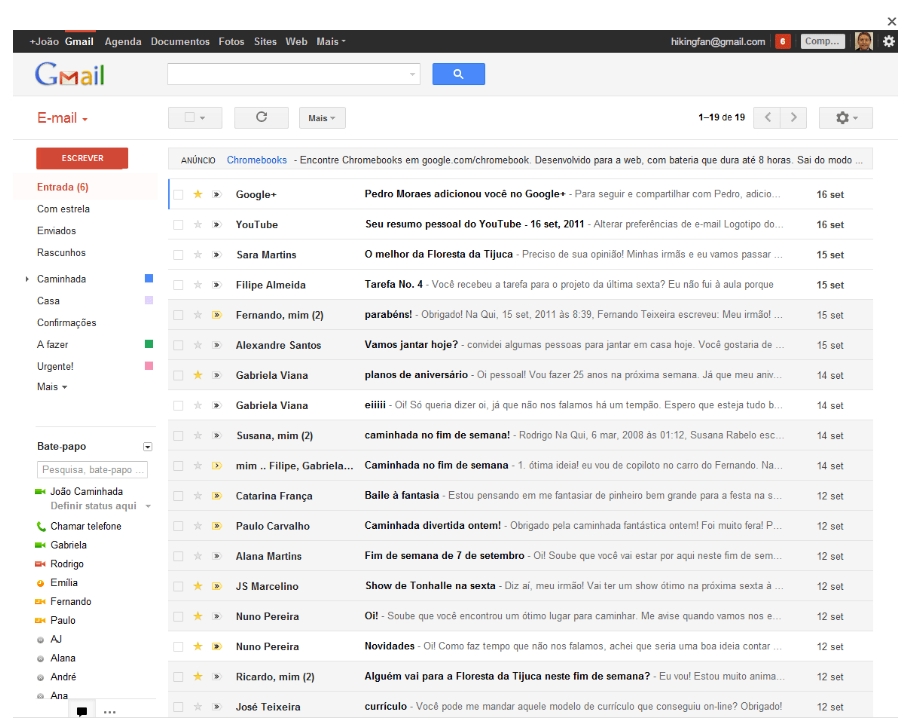Image resolution: width=906 pixels, height=727 pixels.
Task: Click the red notification counter badge
Action: tap(782, 42)
